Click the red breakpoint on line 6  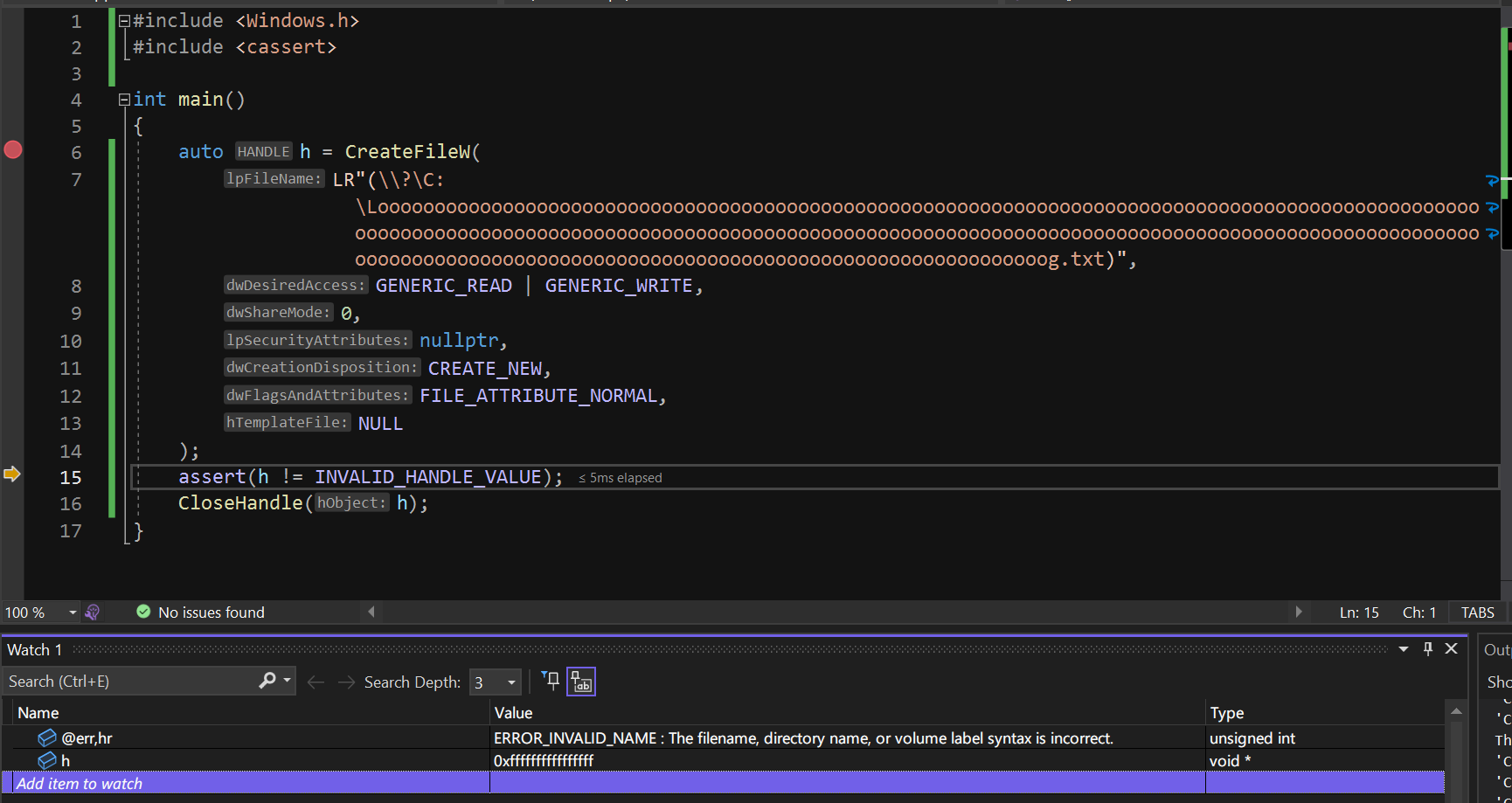click(x=13, y=149)
